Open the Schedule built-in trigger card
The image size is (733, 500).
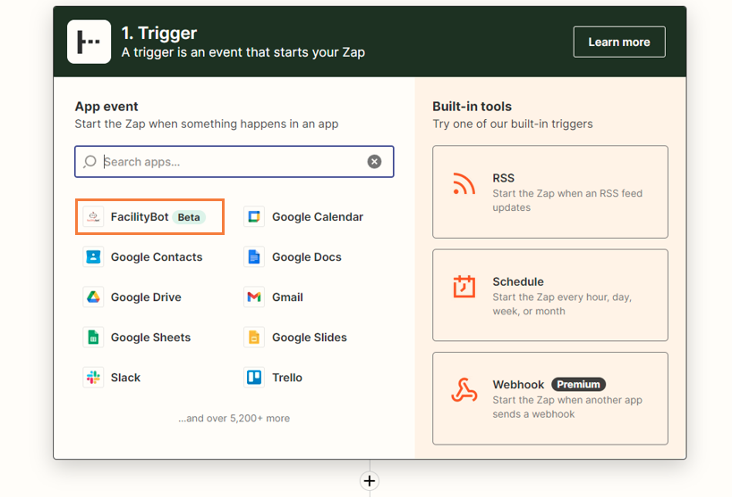tap(550, 295)
